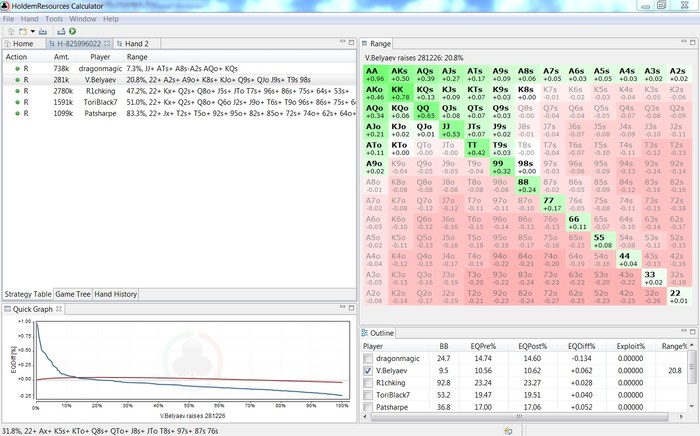
Task: Maximize the hand editor panel
Action: coord(352,42)
